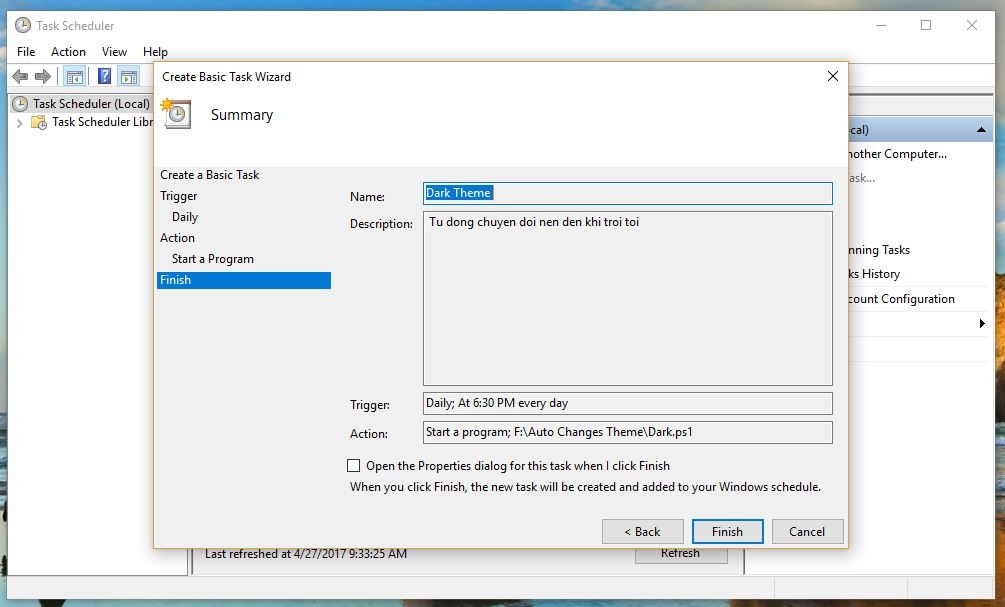1005x607 pixels.
Task: Close the Create Basic Task Wizard dialog
Action: point(832,76)
